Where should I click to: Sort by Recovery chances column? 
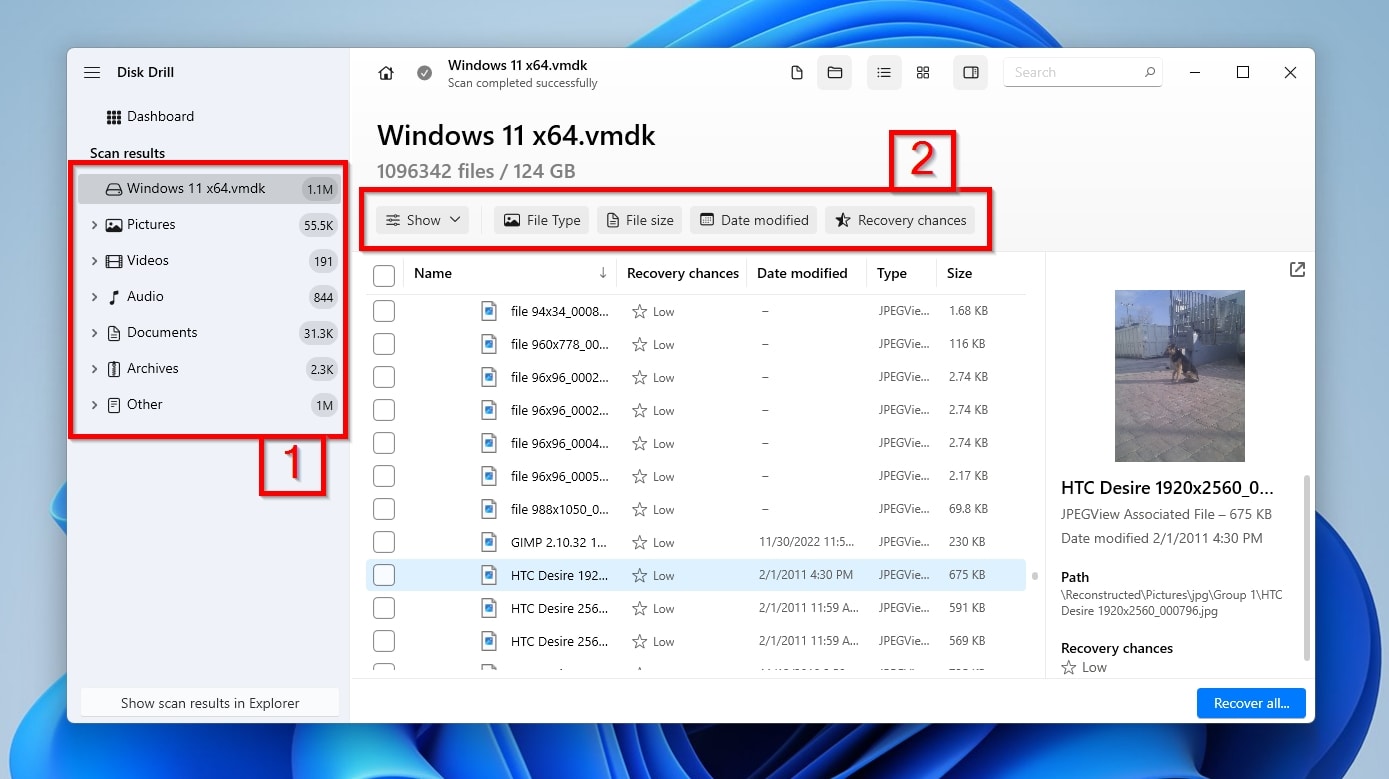(x=683, y=274)
